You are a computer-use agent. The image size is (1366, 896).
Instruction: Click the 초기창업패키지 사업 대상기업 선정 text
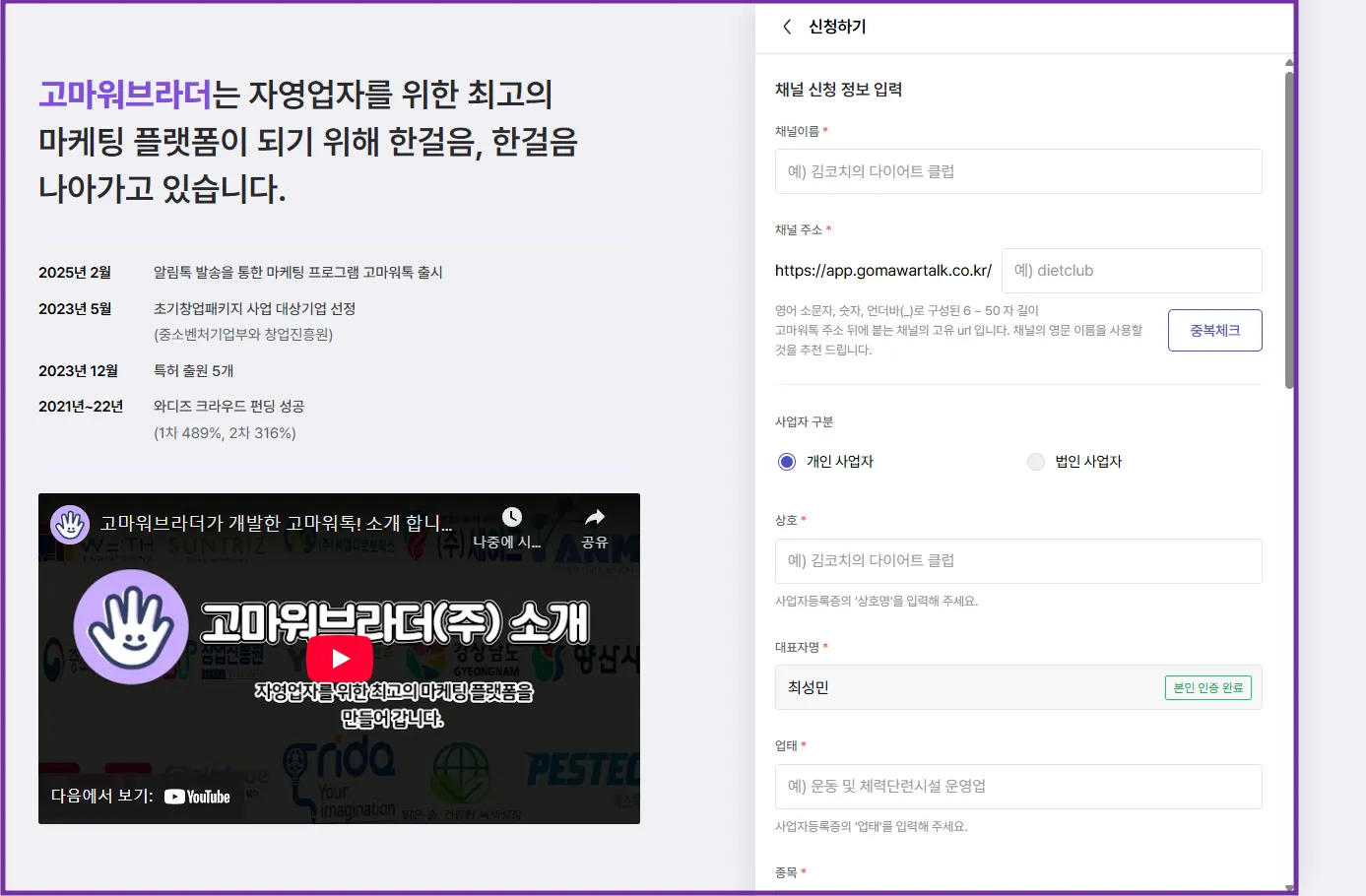pyautogui.click(x=254, y=309)
